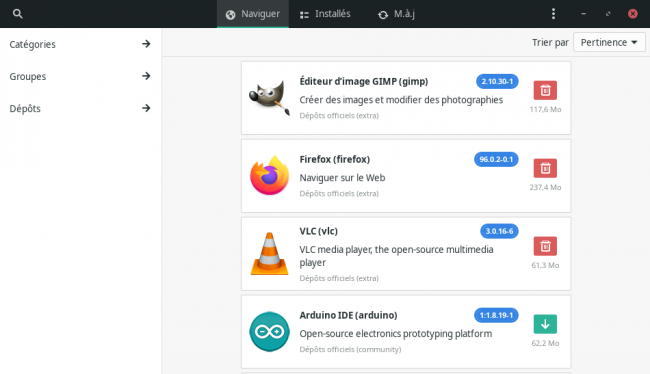Click "Dépôts officiels (extra)" under GIMP
This screenshot has width=650, height=374.
[339, 116]
